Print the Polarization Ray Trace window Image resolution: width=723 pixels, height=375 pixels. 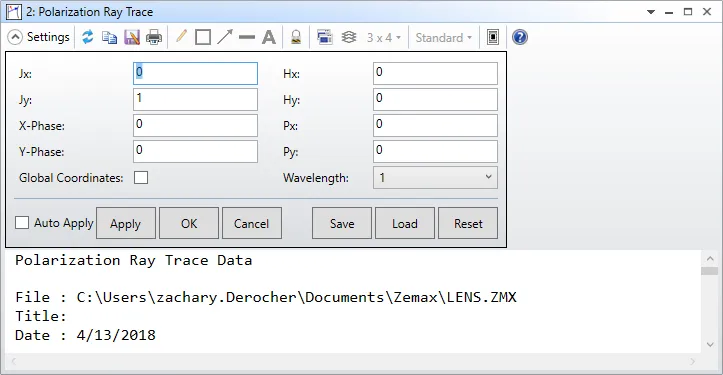[x=154, y=37]
